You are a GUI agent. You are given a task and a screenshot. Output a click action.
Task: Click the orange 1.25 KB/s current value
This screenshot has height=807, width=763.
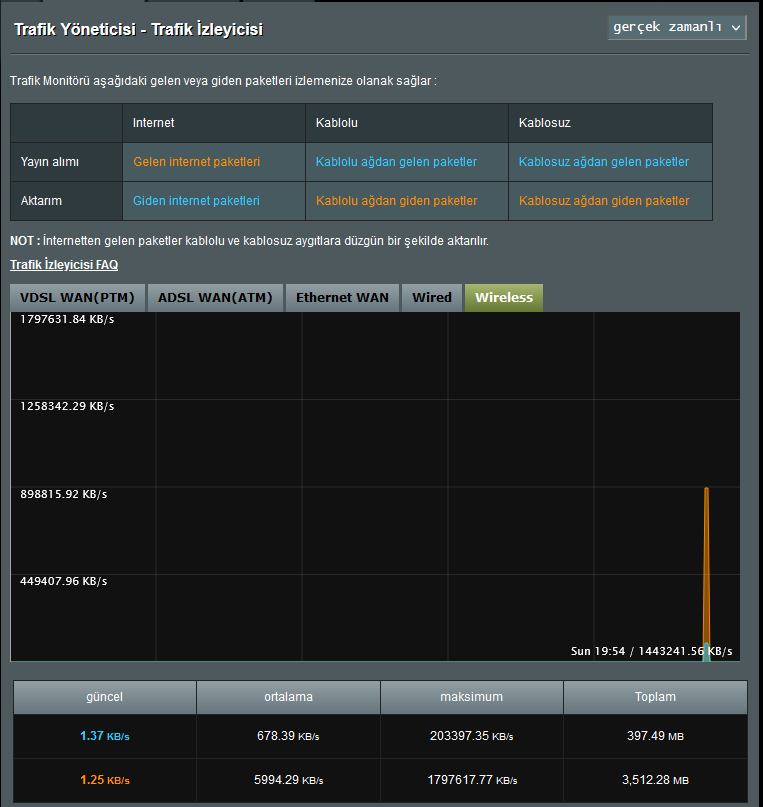(104, 780)
